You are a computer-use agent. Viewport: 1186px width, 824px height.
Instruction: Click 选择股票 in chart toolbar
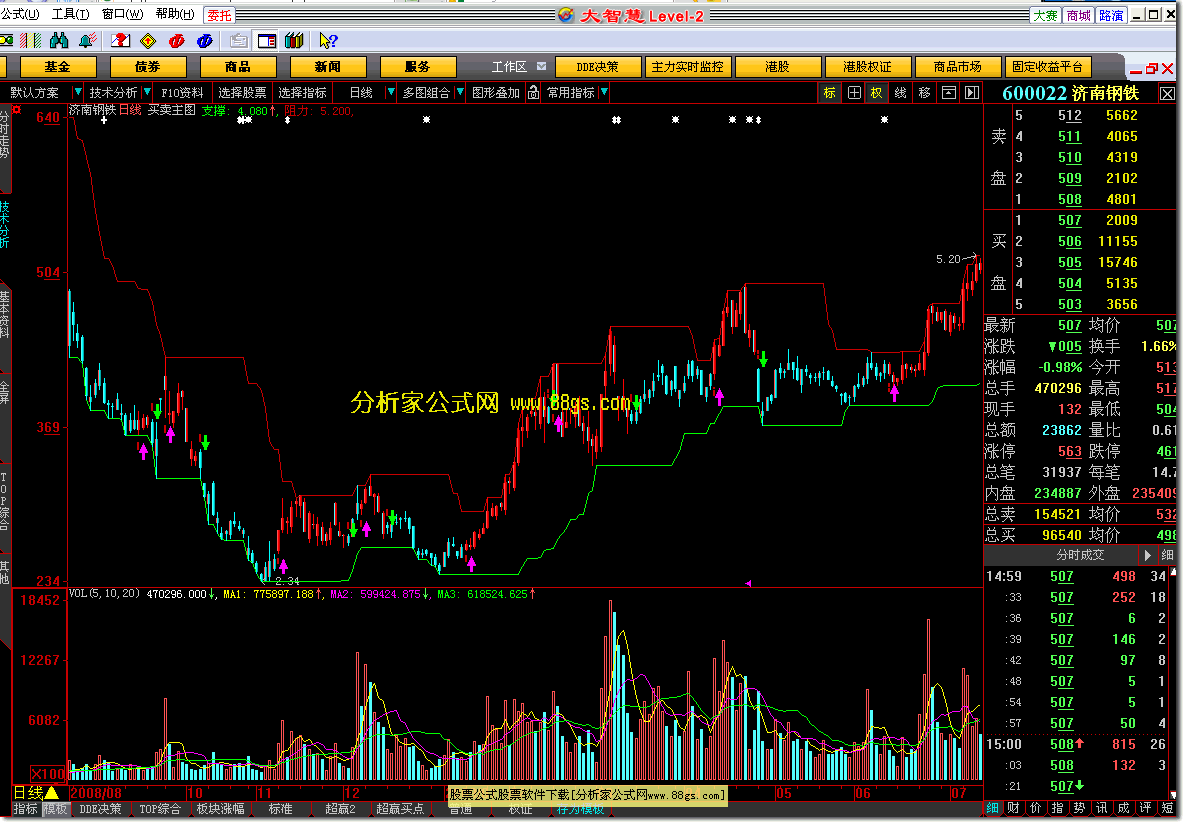point(242,92)
